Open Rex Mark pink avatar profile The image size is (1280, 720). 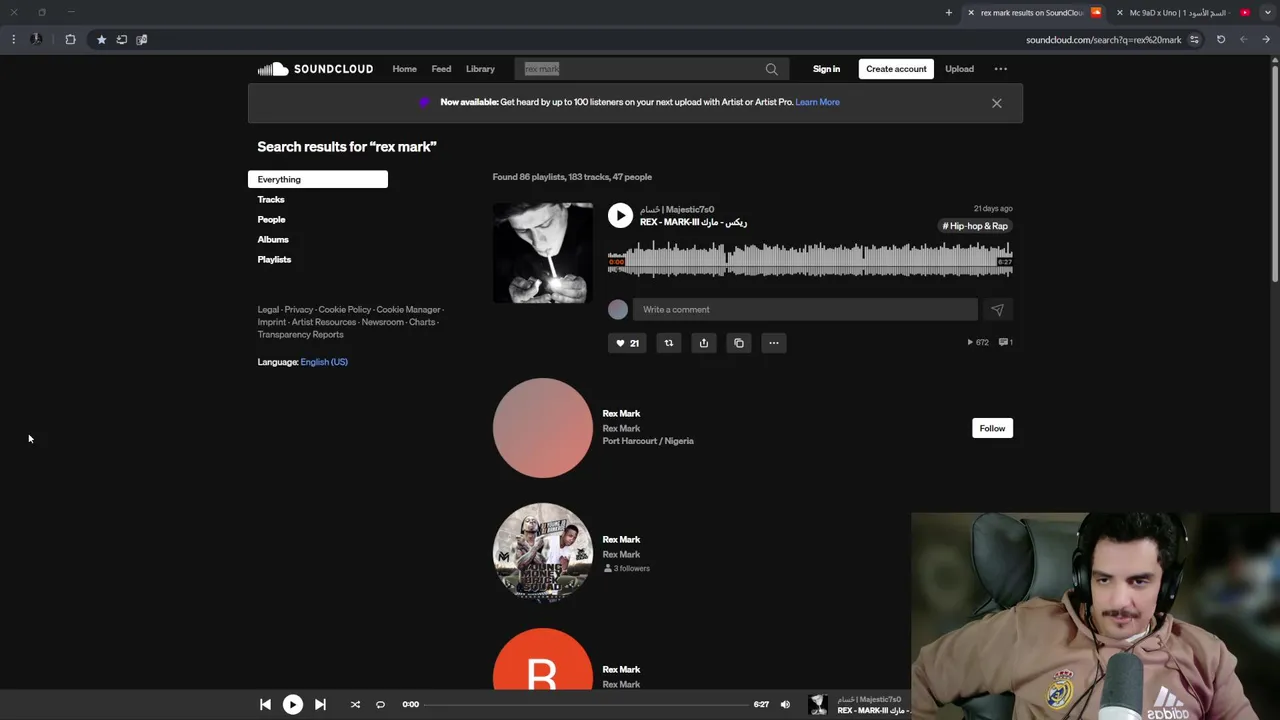(x=542, y=428)
